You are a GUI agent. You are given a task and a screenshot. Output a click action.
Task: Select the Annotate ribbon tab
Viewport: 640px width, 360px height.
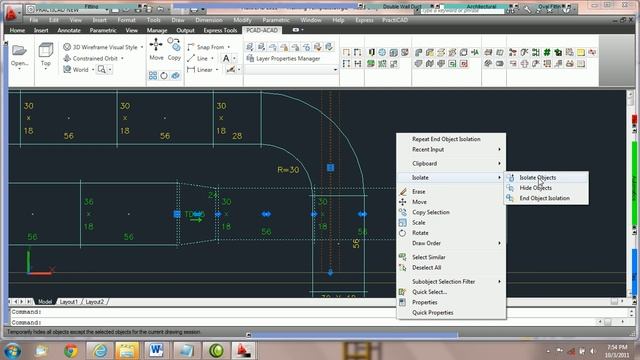click(x=69, y=30)
